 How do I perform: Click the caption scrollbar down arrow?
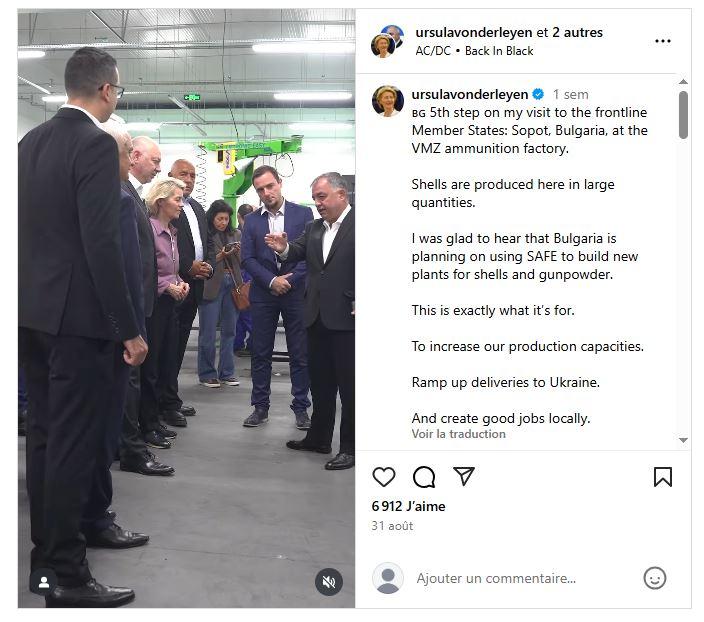pos(683,440)
